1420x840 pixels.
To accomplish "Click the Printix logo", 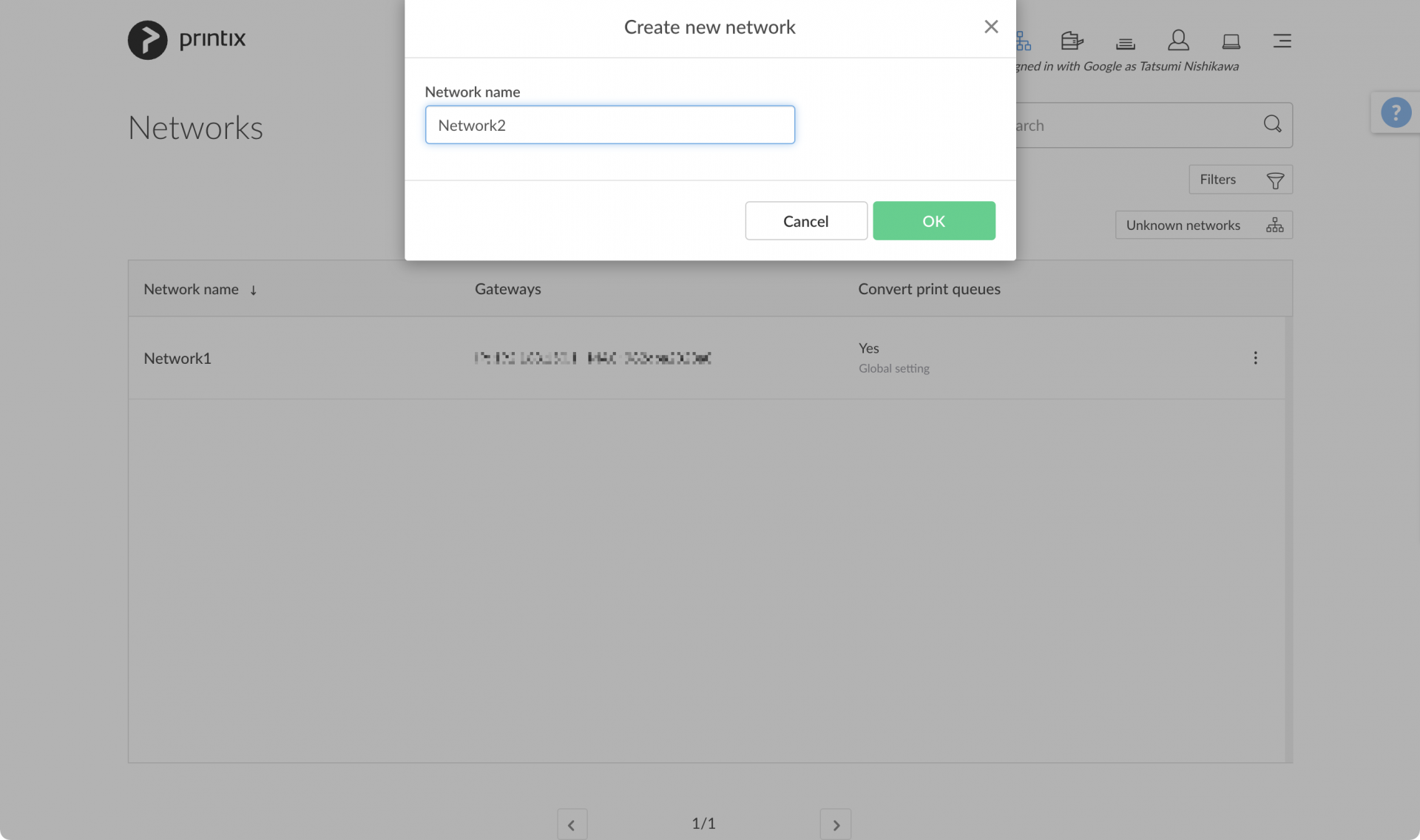I will (186, 39).
